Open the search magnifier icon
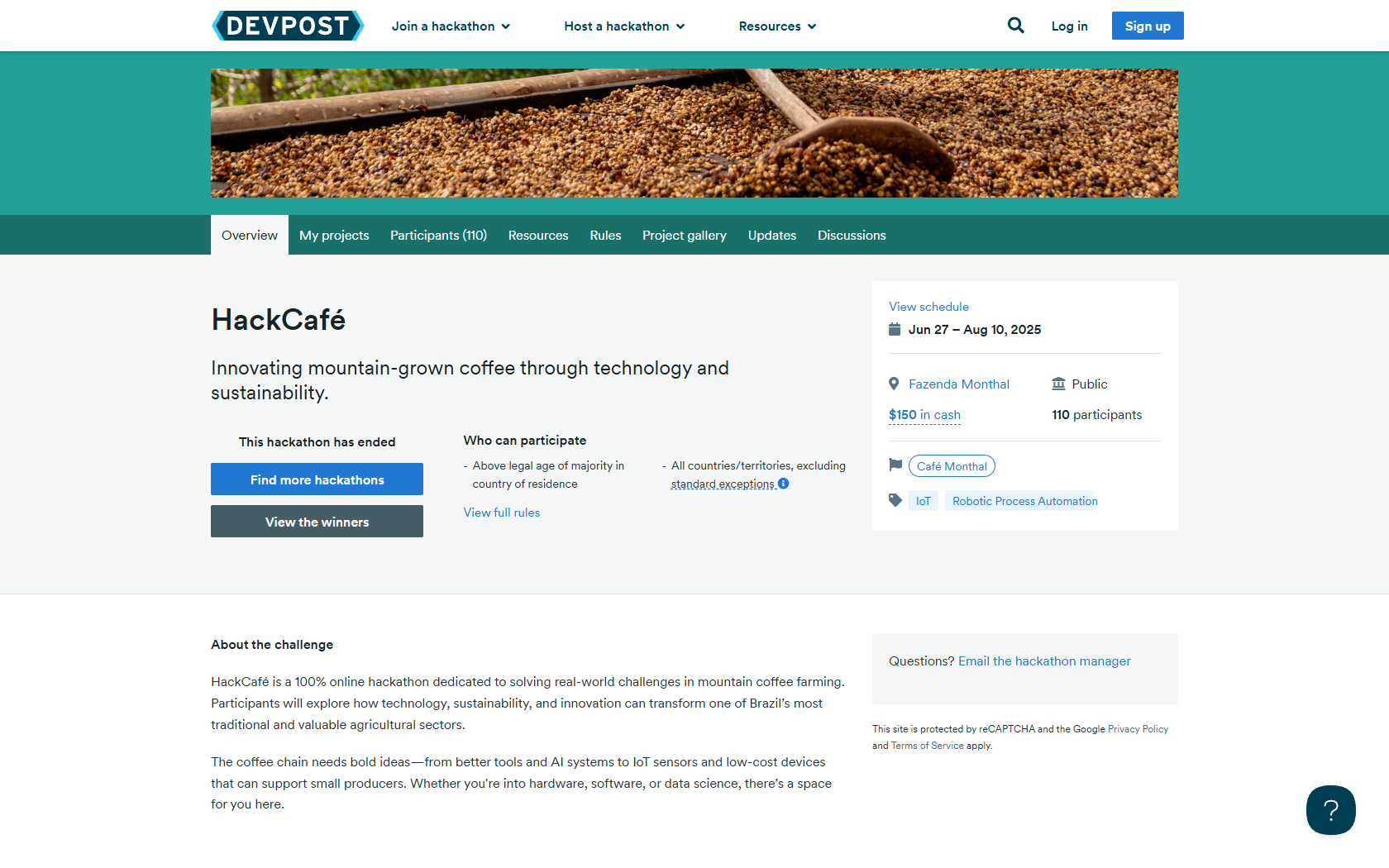The image size is (1389, 868). click(x=1015, y=26)
